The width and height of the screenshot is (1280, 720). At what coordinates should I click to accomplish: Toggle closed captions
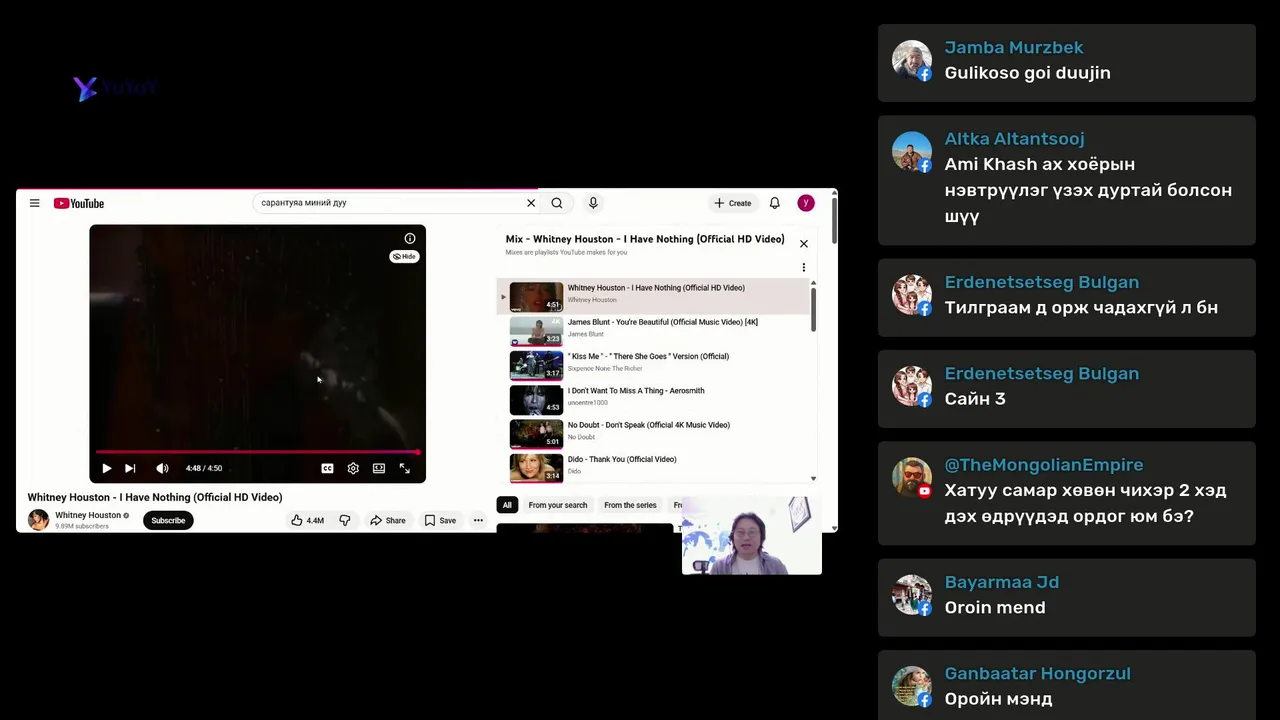327,468
